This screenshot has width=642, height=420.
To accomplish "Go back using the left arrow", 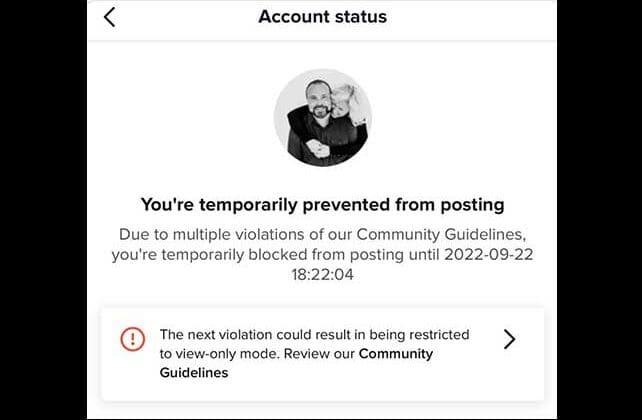I will click(x=109, y=17).
